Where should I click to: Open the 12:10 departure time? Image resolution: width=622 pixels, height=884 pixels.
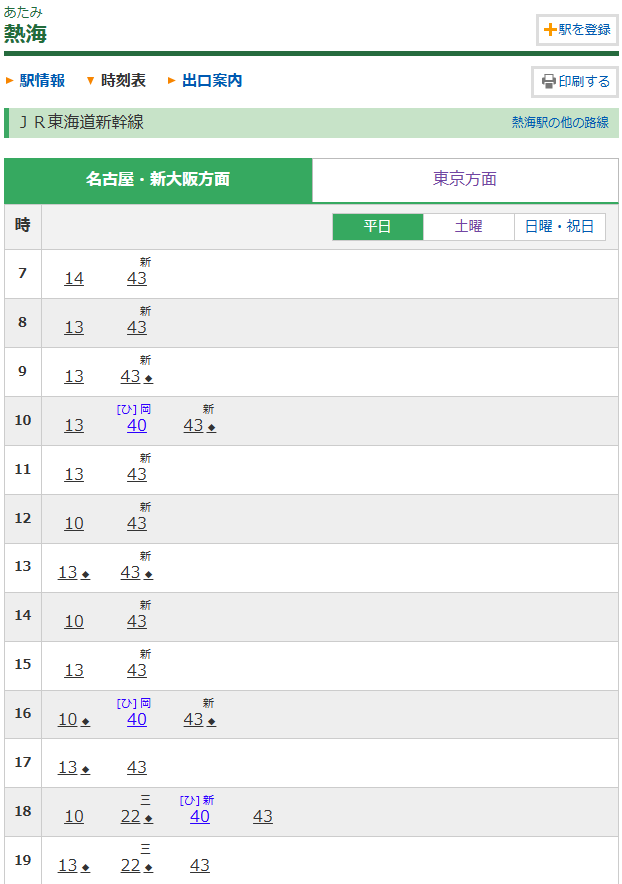click(74, 523)
